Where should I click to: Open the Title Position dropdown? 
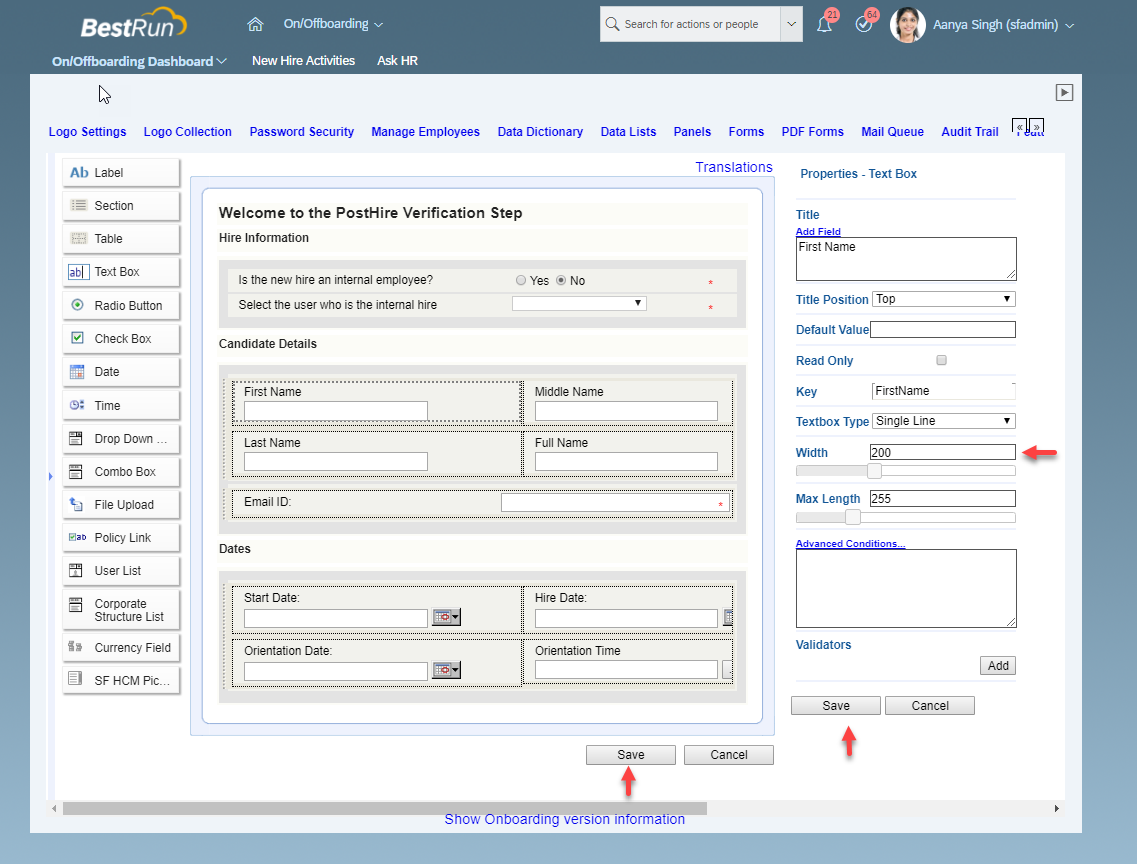pos(943,299)
